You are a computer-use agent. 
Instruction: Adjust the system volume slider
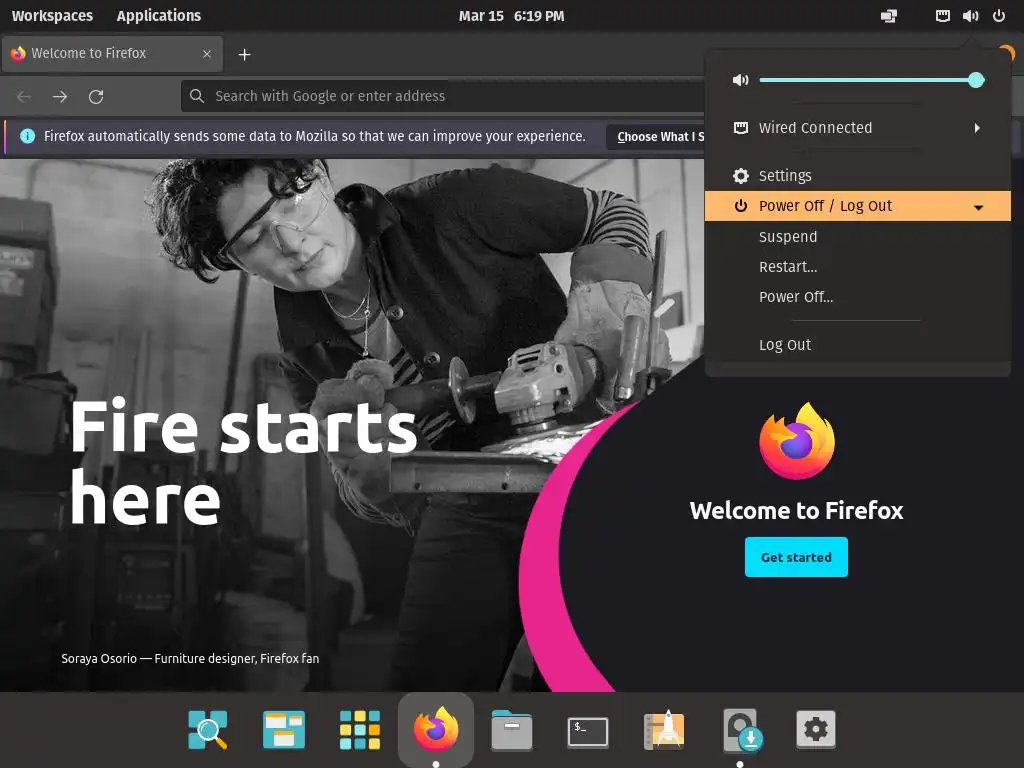(871, 80)
